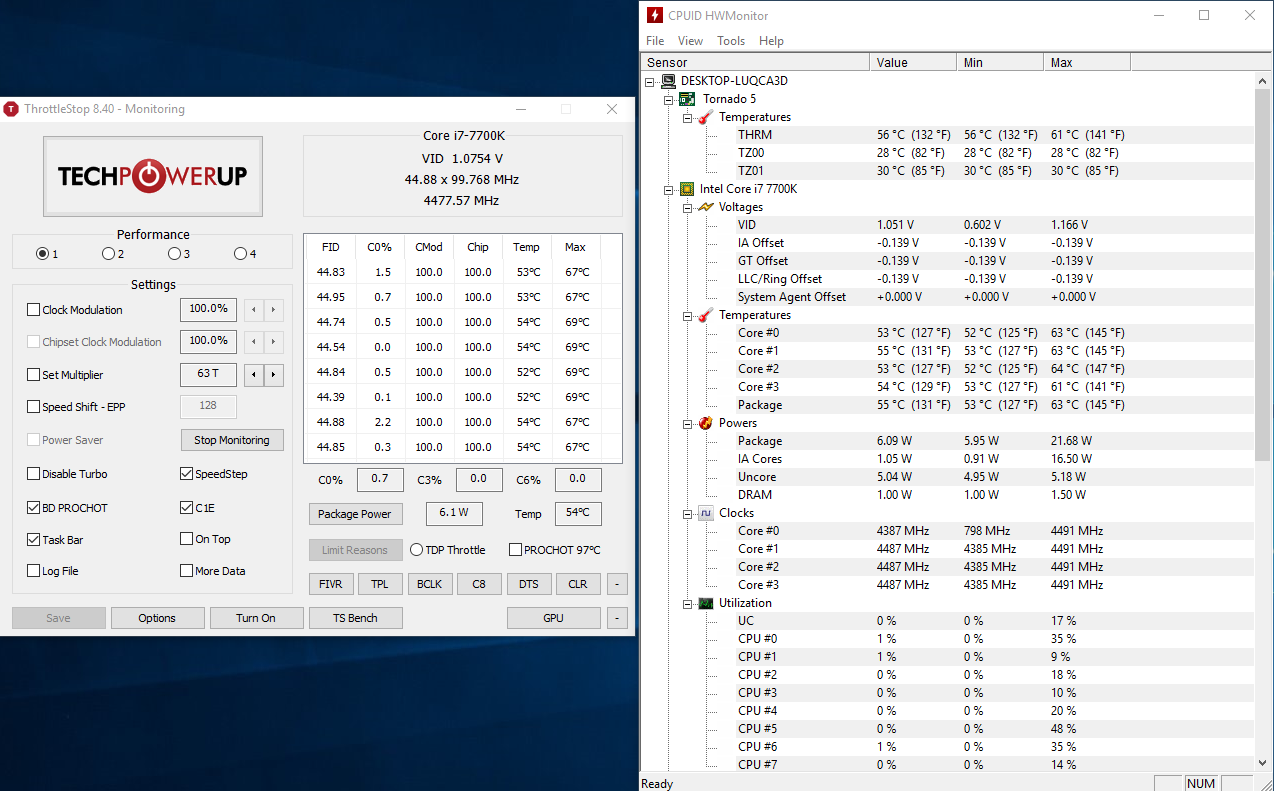
Task: Tick the Set Multiplier checkbox
Action: click(34, 375)
